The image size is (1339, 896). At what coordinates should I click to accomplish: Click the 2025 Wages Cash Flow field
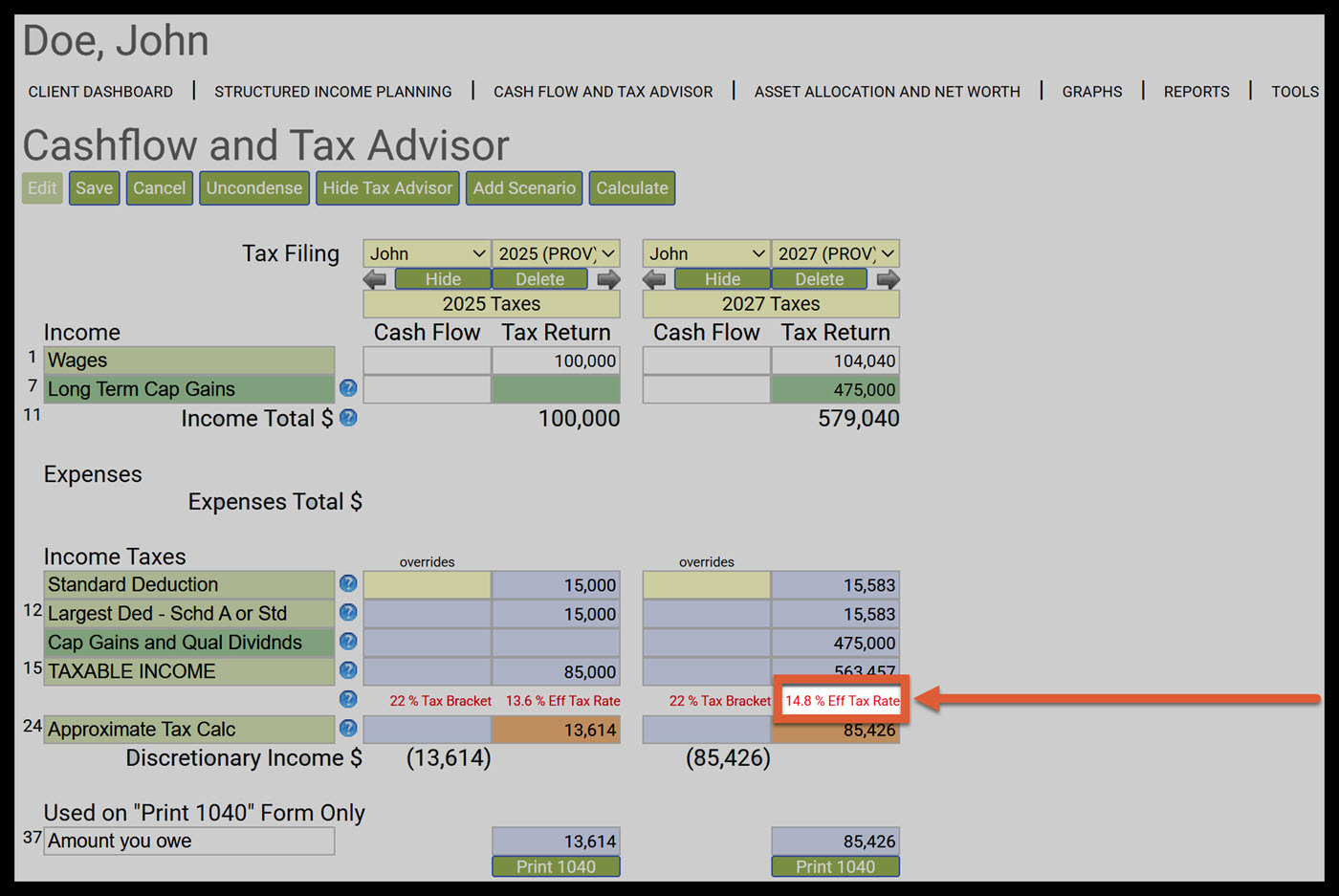coord(428,361)
